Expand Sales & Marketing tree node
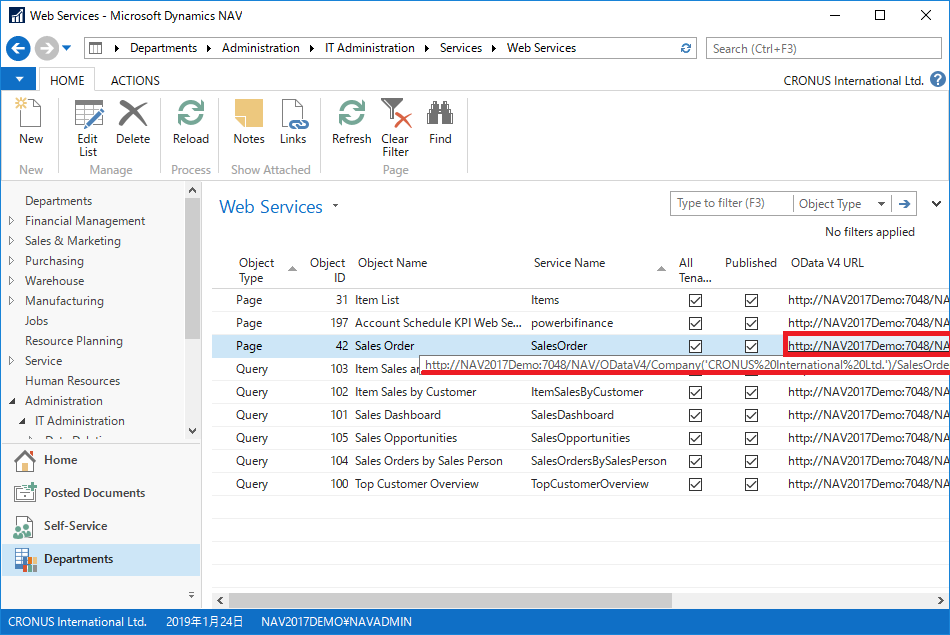This screenshot has height=635, width=950. (x=11, y=241)
